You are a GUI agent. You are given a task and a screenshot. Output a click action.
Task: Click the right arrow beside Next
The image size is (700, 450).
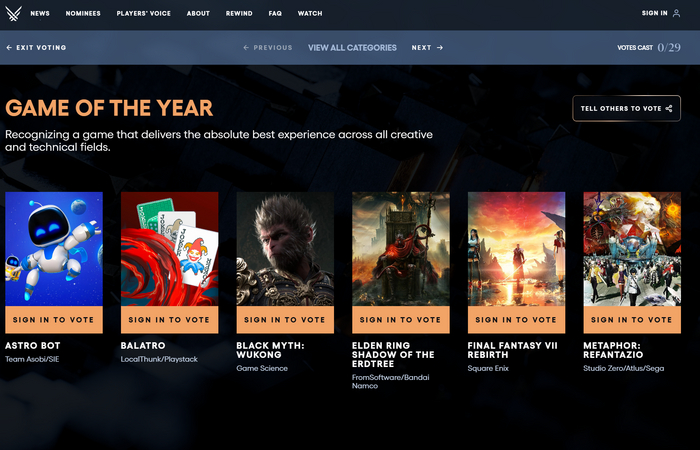pyautogui.click(x=440, y=47)
